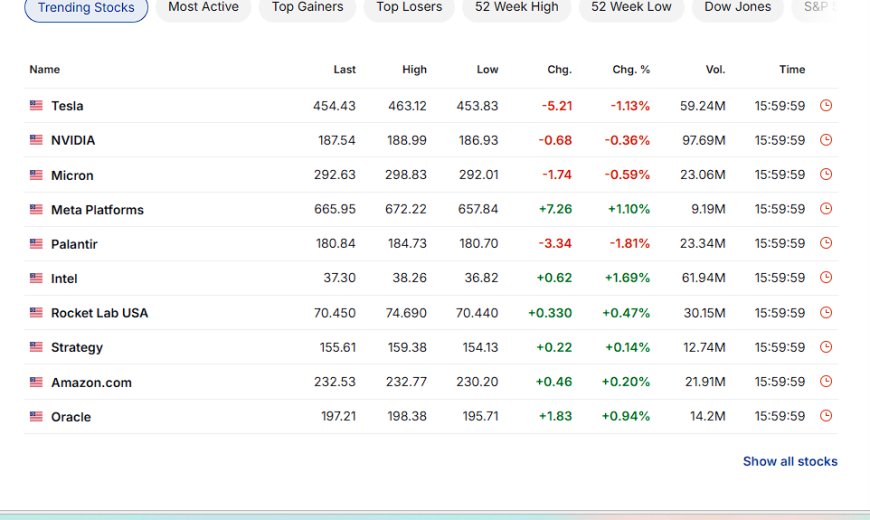Click the clock icon in Amazon.com row
Image resolution: width=870 pixels, height=520 pixels.
tap(826, 381)
